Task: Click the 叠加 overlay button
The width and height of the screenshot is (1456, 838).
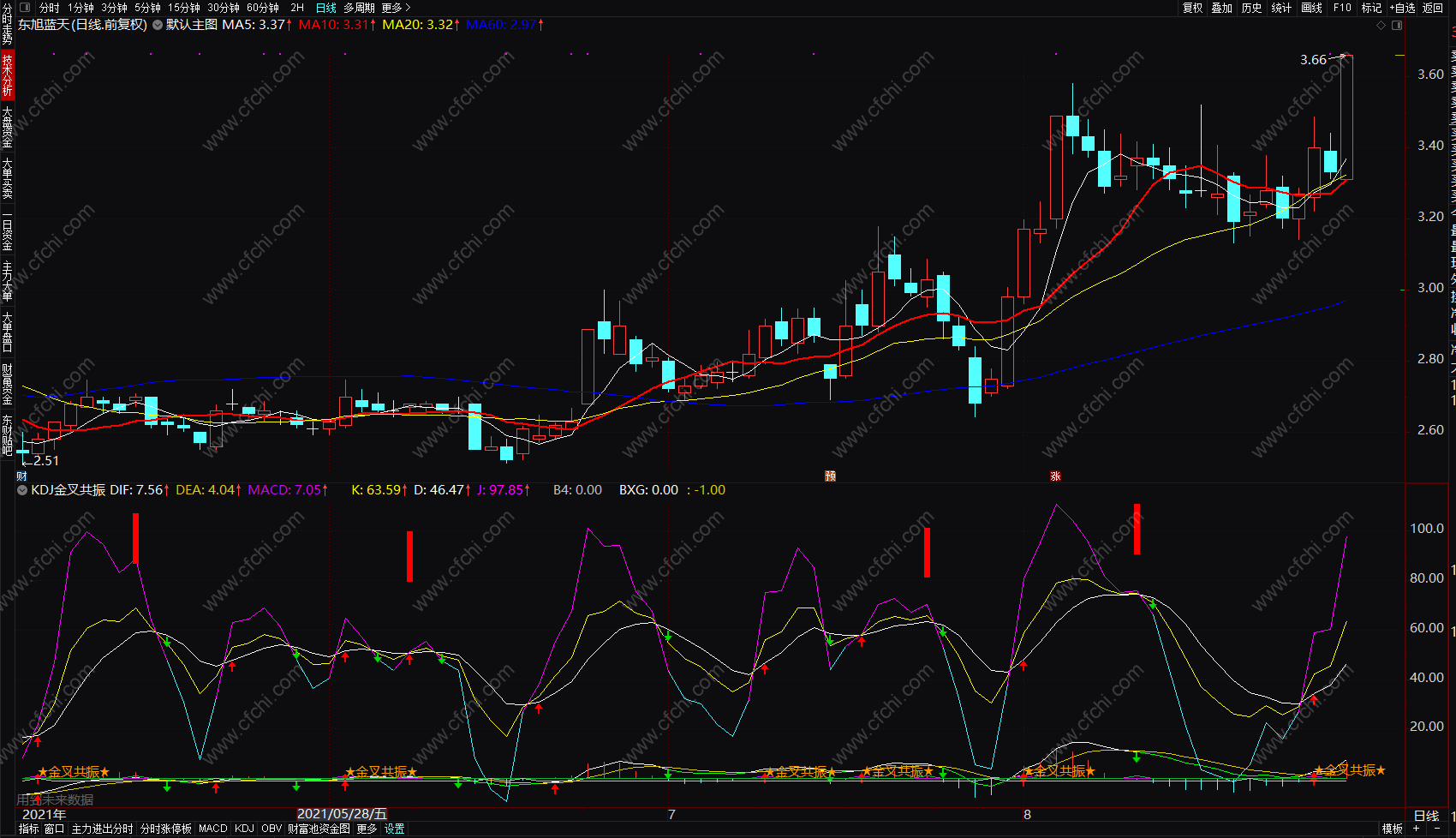Action: point(1222,8)
